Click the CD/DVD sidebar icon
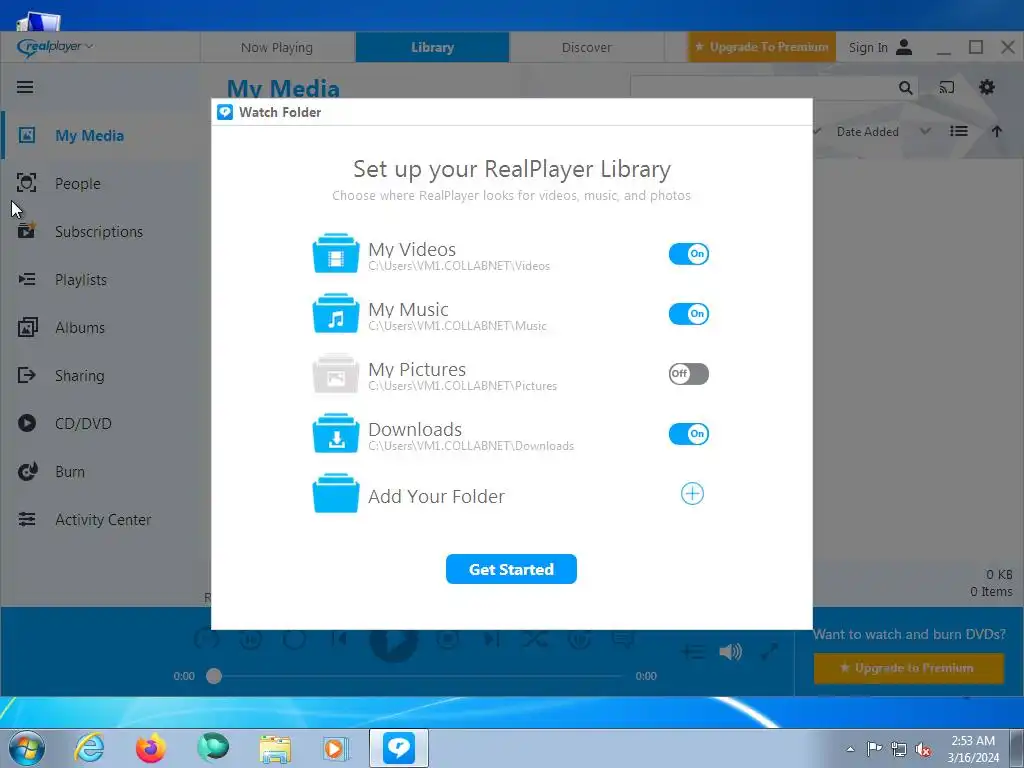1024x768 pixels. click(27, 423)
